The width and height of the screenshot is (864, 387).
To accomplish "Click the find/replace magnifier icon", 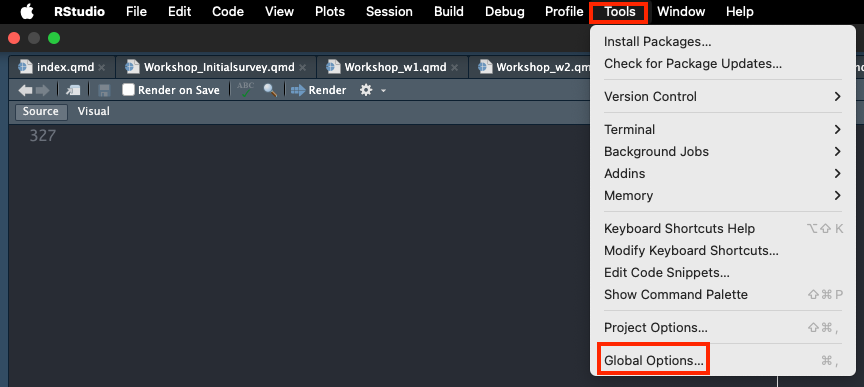I will point(270,90).
